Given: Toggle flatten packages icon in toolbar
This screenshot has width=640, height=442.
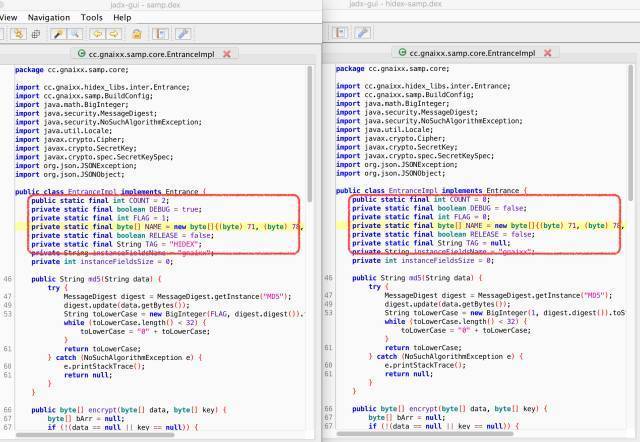Looking at the screenshot, I should (35, 34).
